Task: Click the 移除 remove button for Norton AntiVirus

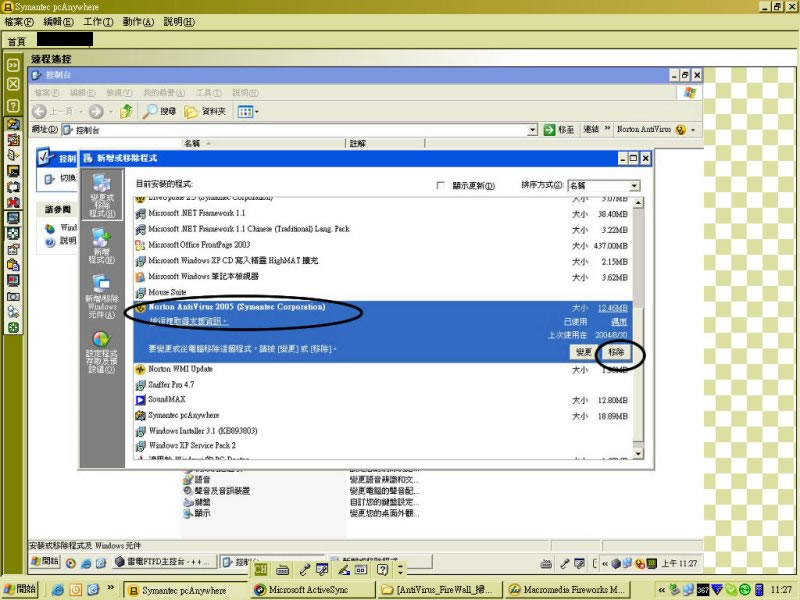Action: pyautogui.click(x=616, y=352)
